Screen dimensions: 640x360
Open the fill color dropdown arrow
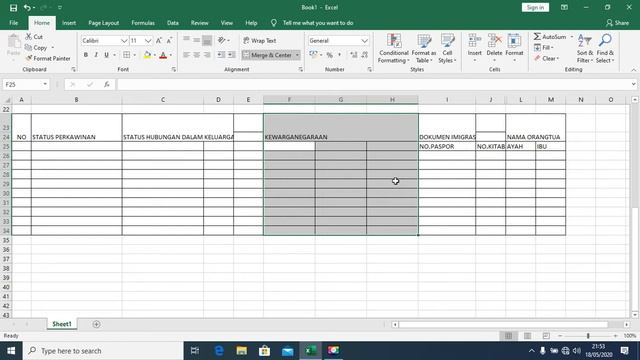pyautogui.click(x=155, y=55)
